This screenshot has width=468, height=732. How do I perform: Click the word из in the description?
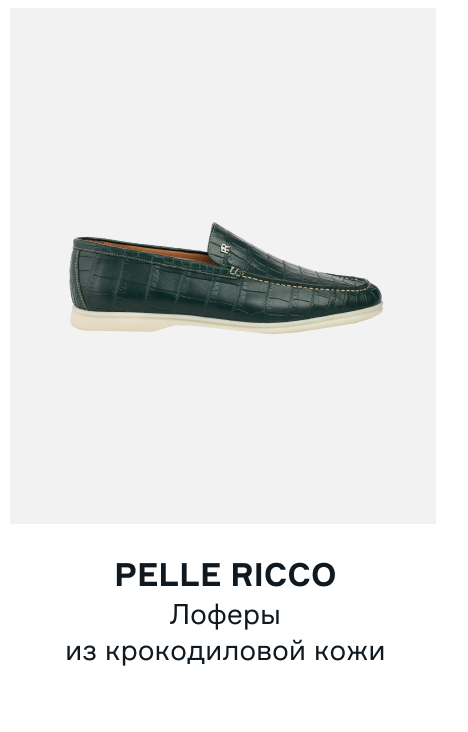click(x=81, y=652)
